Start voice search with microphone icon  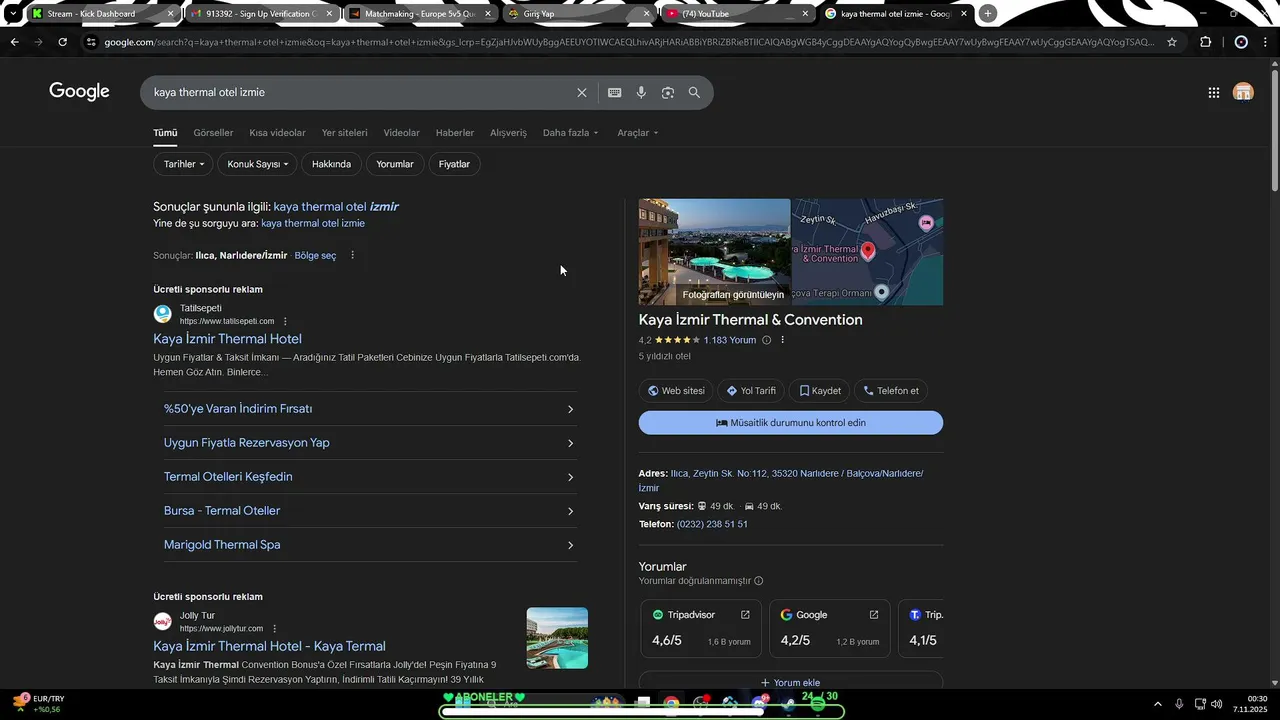click(x=641, y=92)
